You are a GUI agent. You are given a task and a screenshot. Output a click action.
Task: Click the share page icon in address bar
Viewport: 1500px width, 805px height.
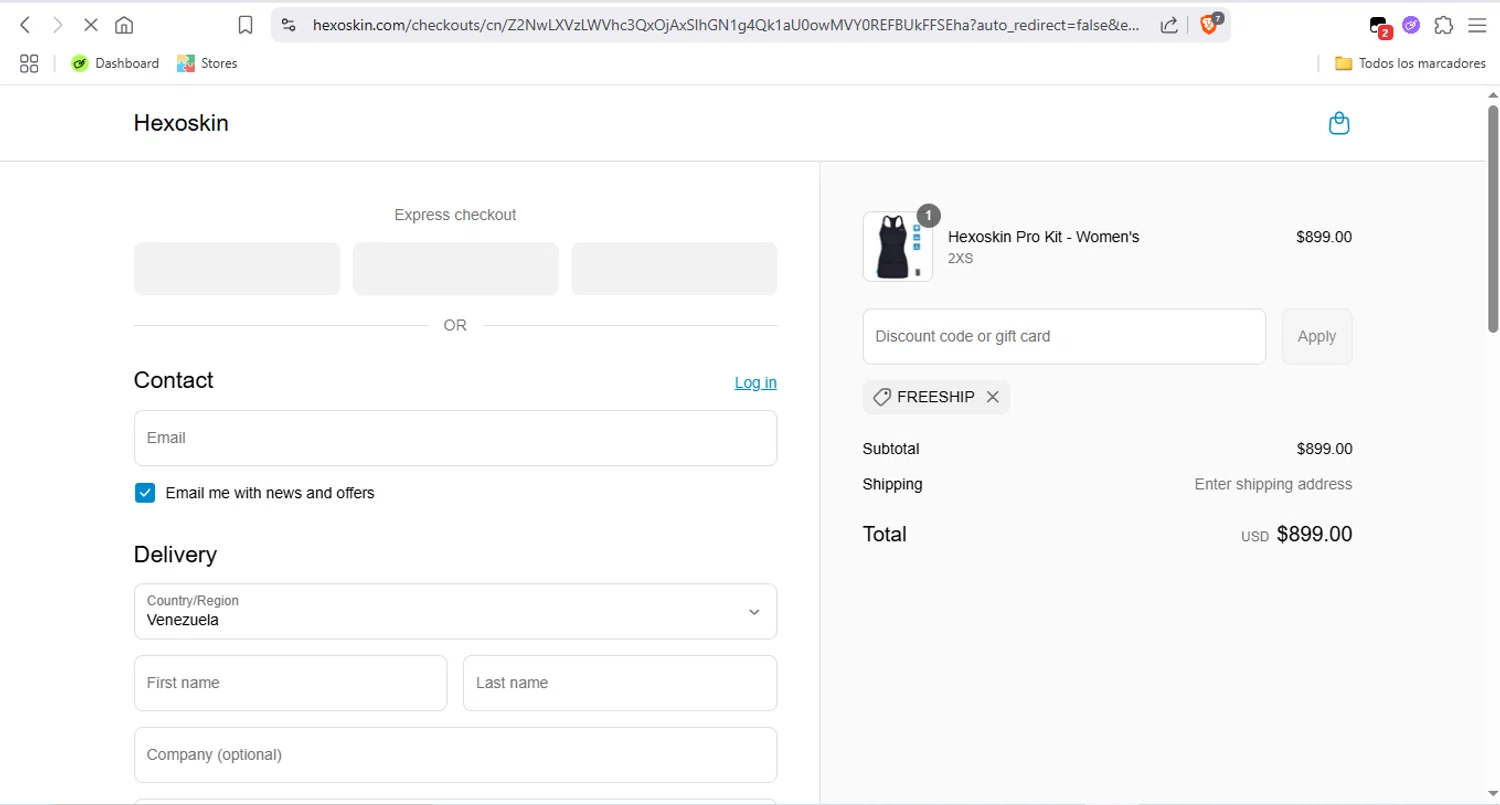point(1168,25)
